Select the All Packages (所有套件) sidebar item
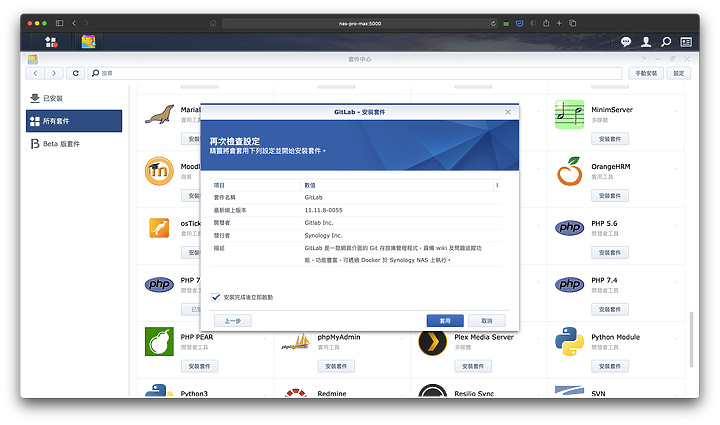 point(74,121)
